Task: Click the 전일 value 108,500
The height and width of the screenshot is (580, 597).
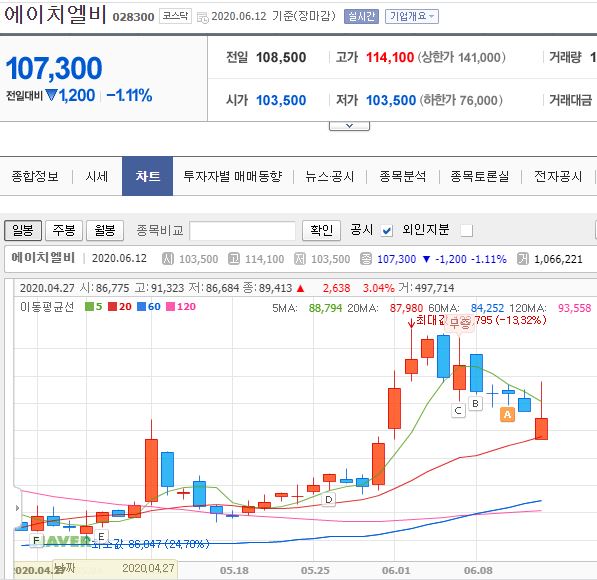Action: click(281, 58)
